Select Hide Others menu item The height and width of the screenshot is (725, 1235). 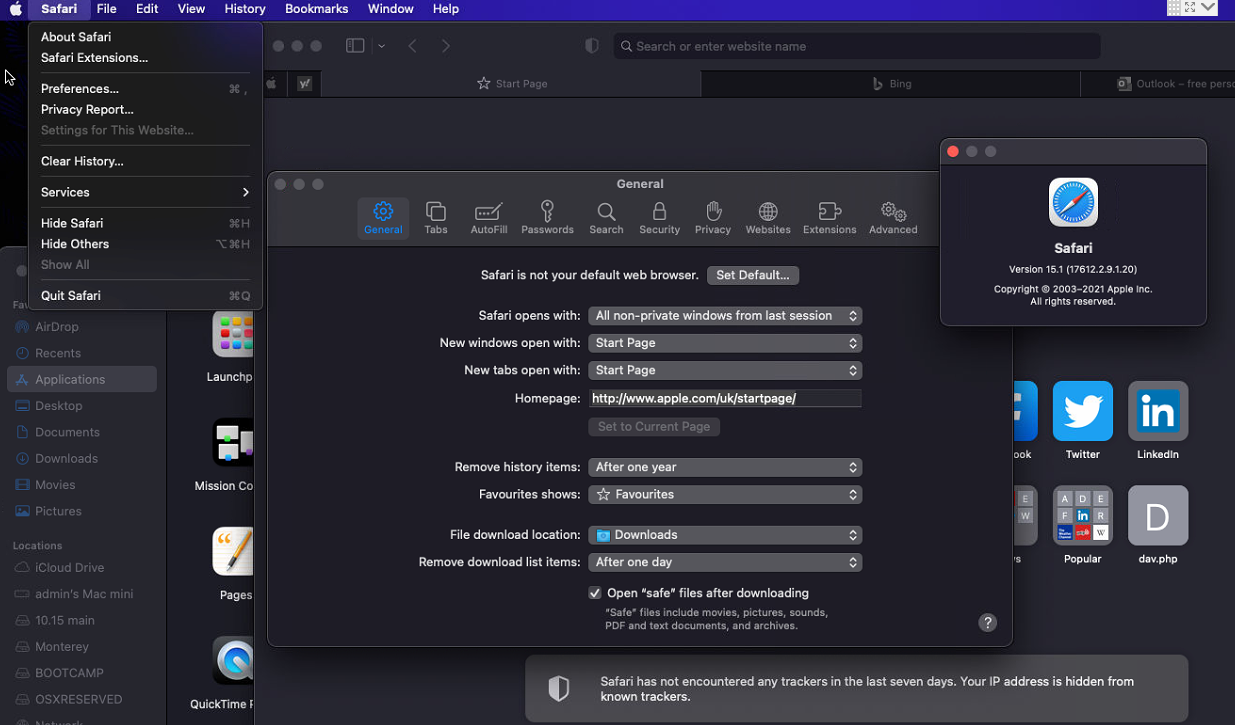coord(145,244)
